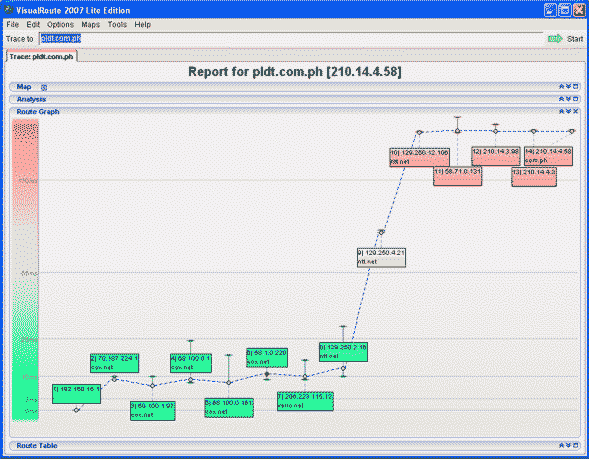
Task: Open the File menu
Action: [x=12, y=24]
